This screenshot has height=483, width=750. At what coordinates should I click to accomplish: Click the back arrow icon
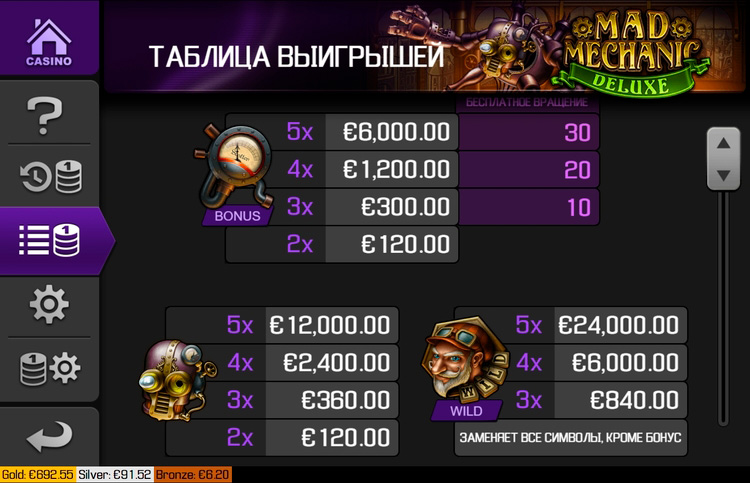pyautogui.click(x=49, y=437)
